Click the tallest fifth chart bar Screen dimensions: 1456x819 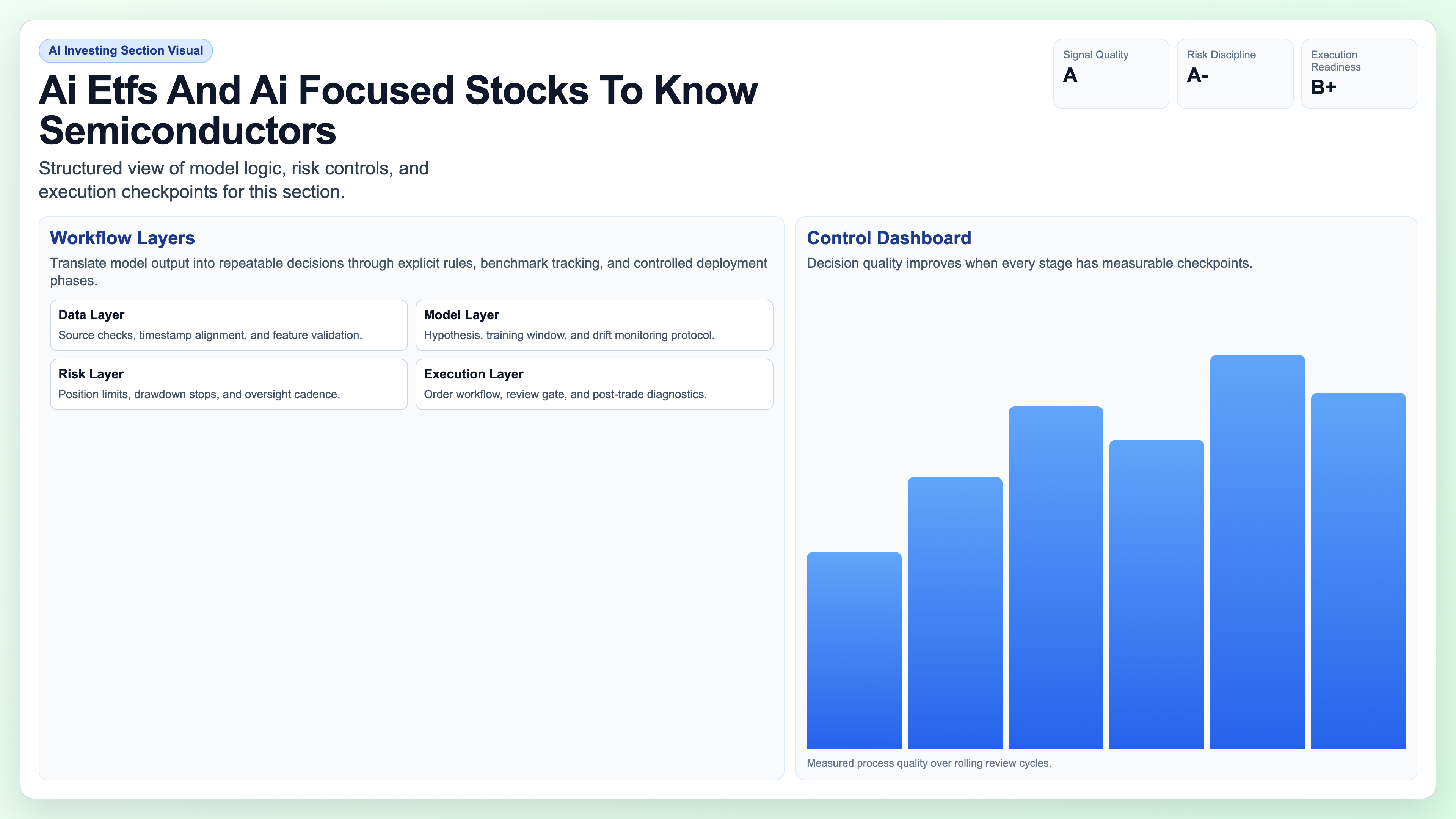(x=1257, y=552)
